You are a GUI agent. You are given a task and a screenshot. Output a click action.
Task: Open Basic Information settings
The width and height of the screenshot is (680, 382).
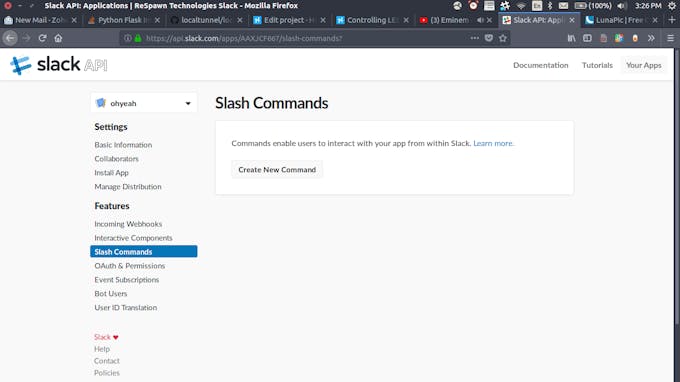(123, 145)
